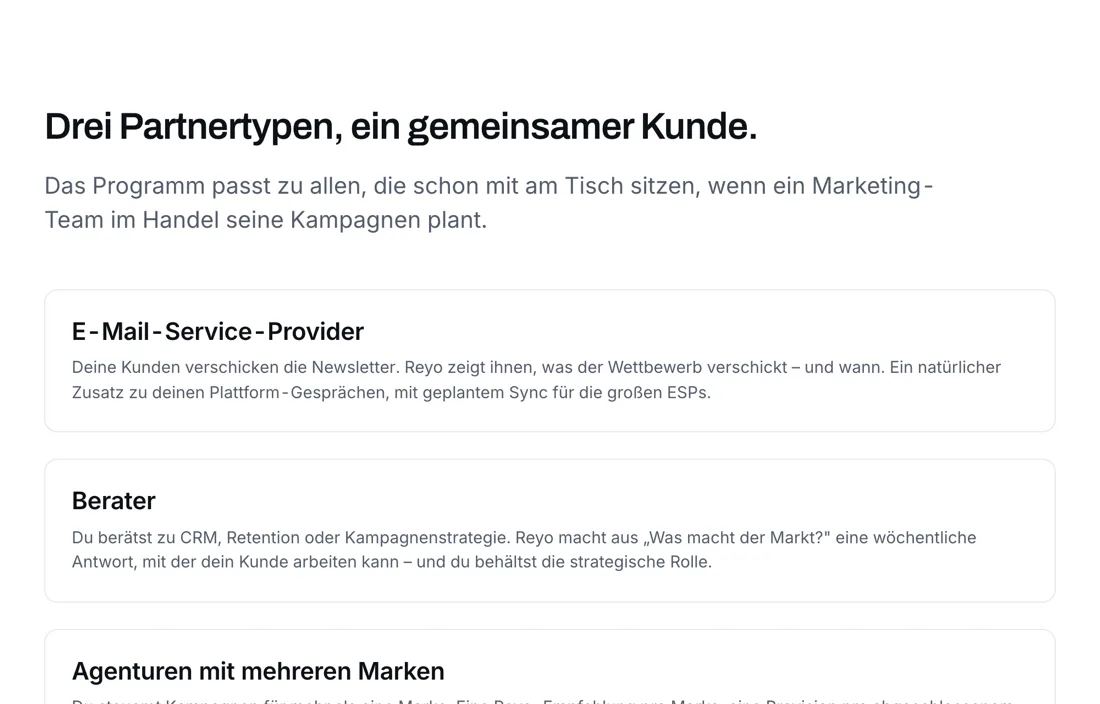1100x704 pixels.
Task: Click the heading 'Drei Partnertypen, ein gemeinsamer Kunde.'
Action: click(401, 127)
